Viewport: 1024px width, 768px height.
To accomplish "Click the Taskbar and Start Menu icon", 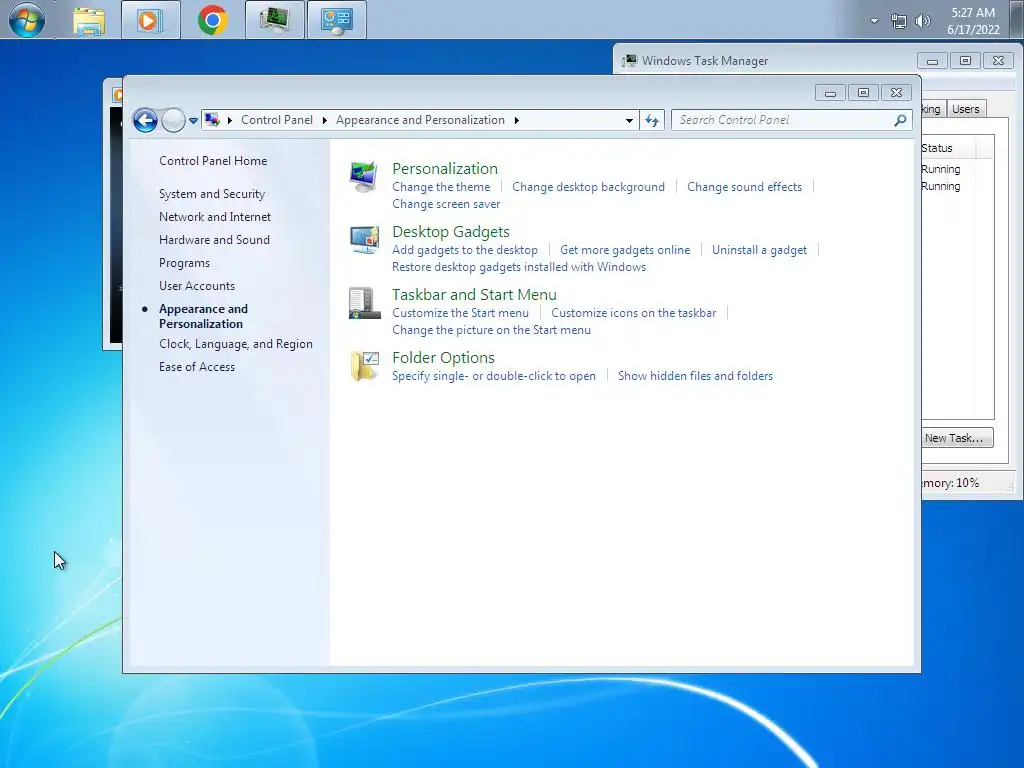I will [364, 303].
